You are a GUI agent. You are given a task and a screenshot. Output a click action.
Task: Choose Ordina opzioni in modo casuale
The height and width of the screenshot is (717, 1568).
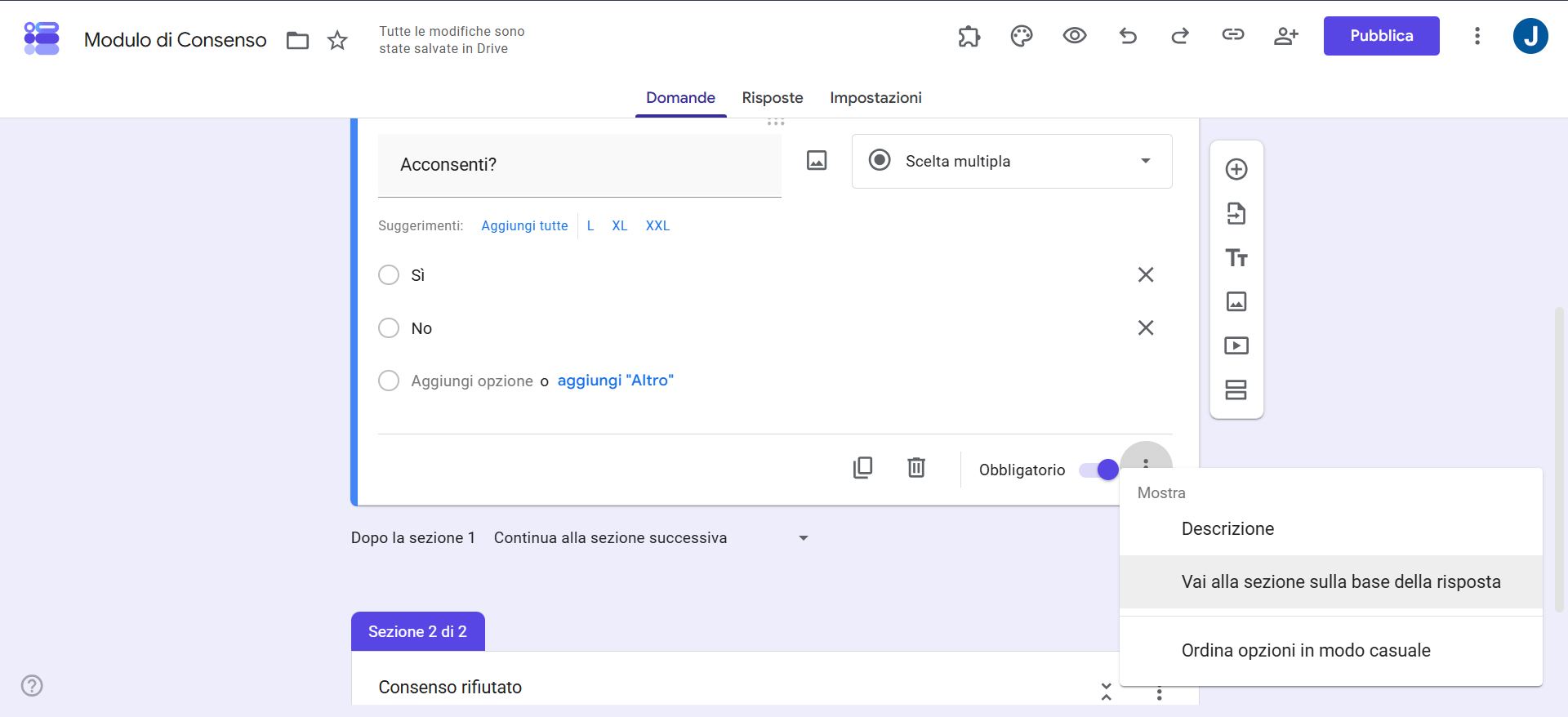(x=1331, y=650)
